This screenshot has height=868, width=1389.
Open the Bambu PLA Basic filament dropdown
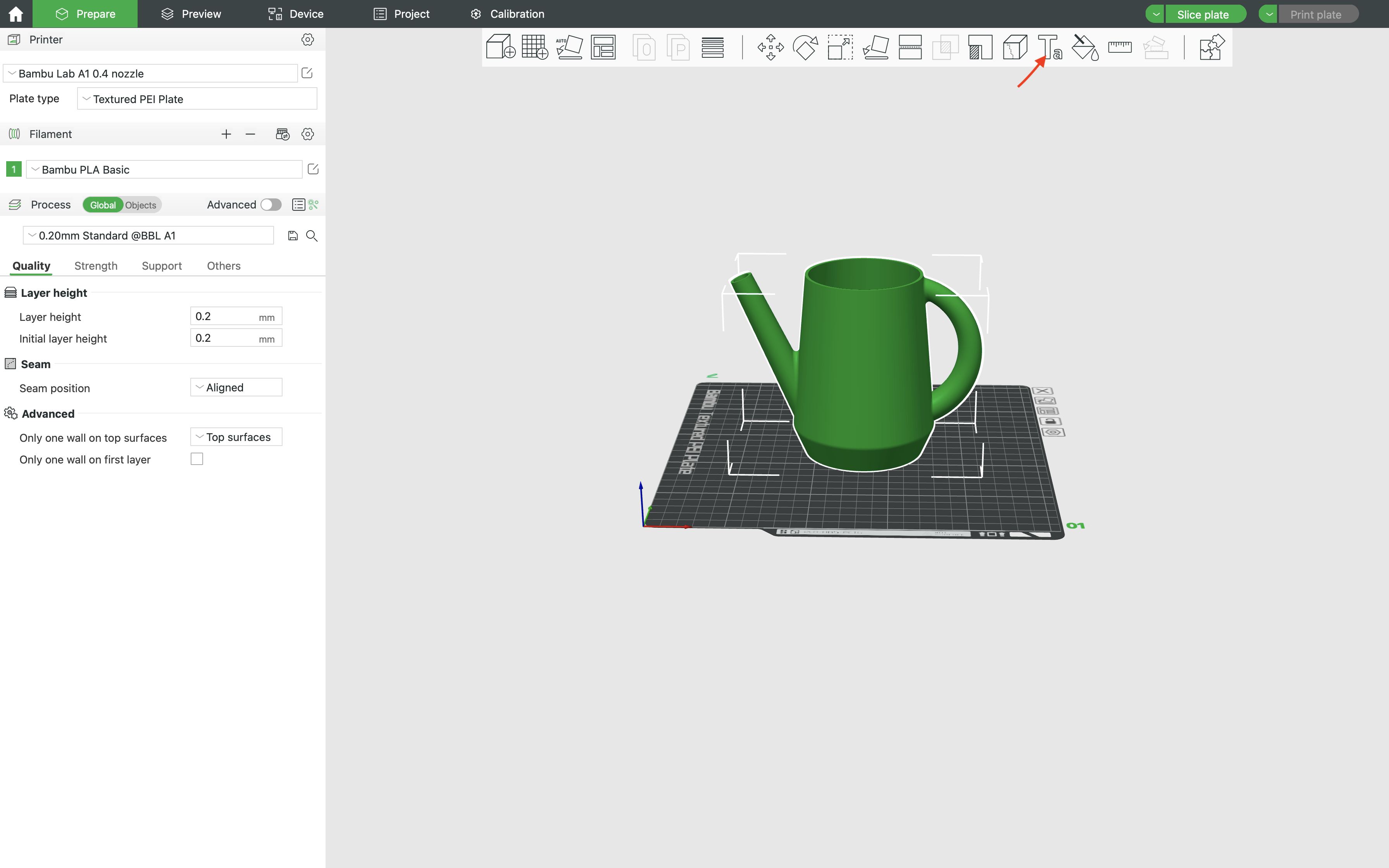click(164, 169)
